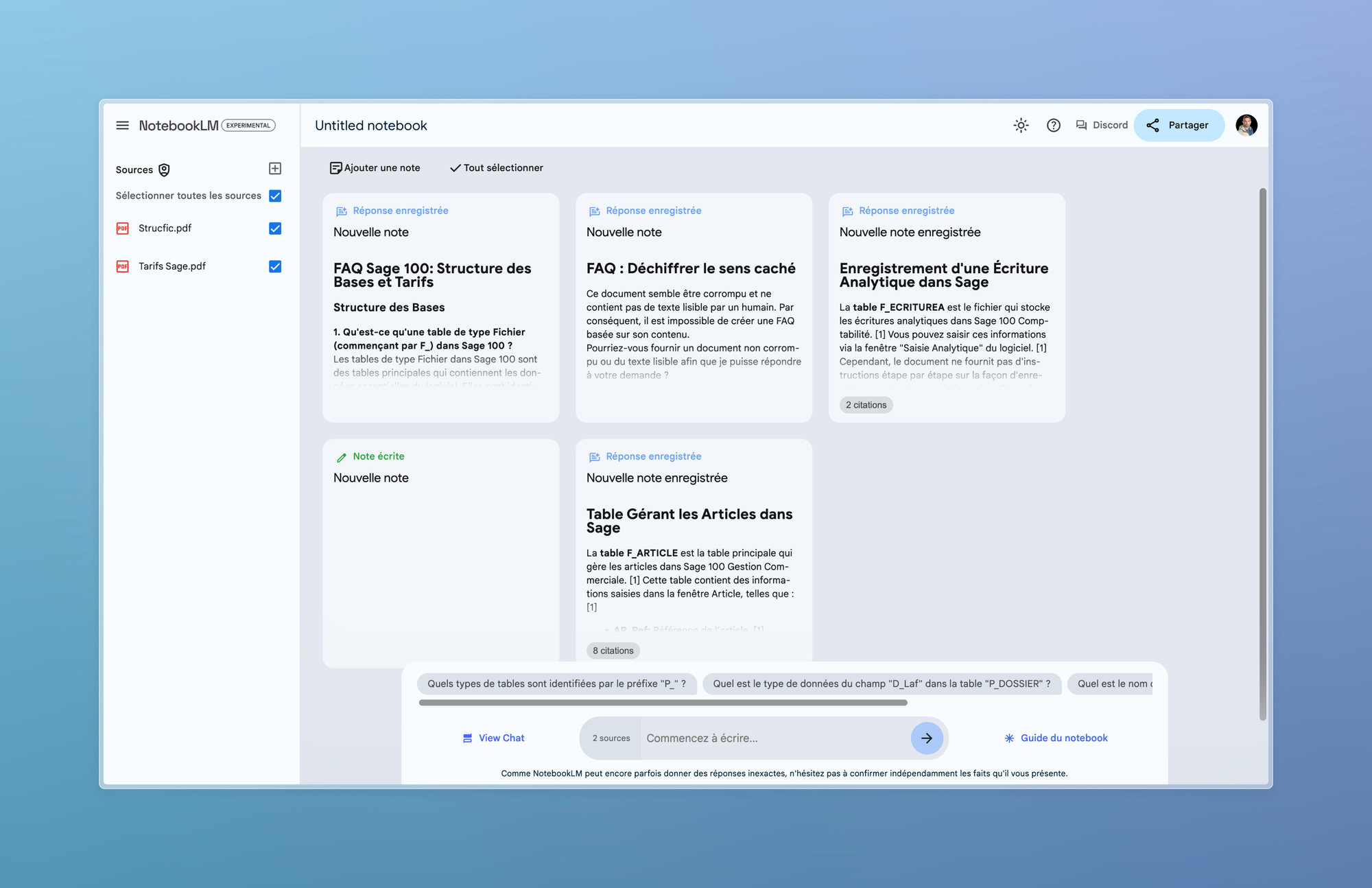Click Ajouter une note button
Image resolution: width=1372 pixels, height=888 pixels.
coord(375,168)
